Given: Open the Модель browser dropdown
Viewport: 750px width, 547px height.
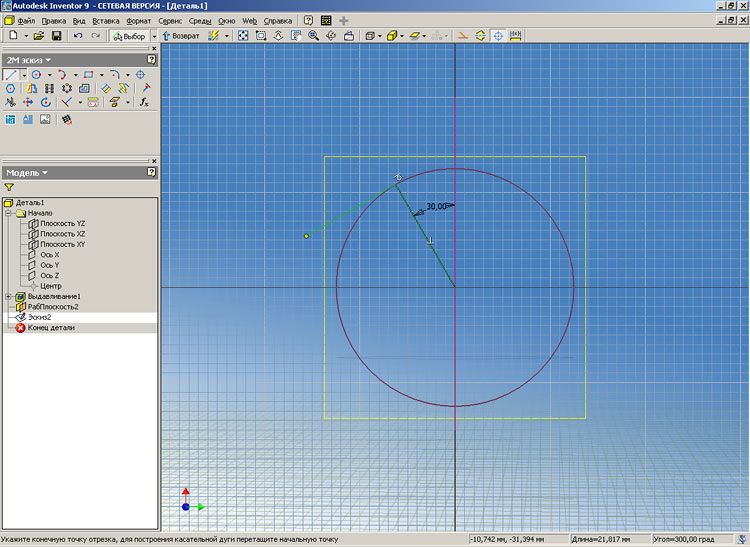Looking at the screenshot, I should coord(27,173).
